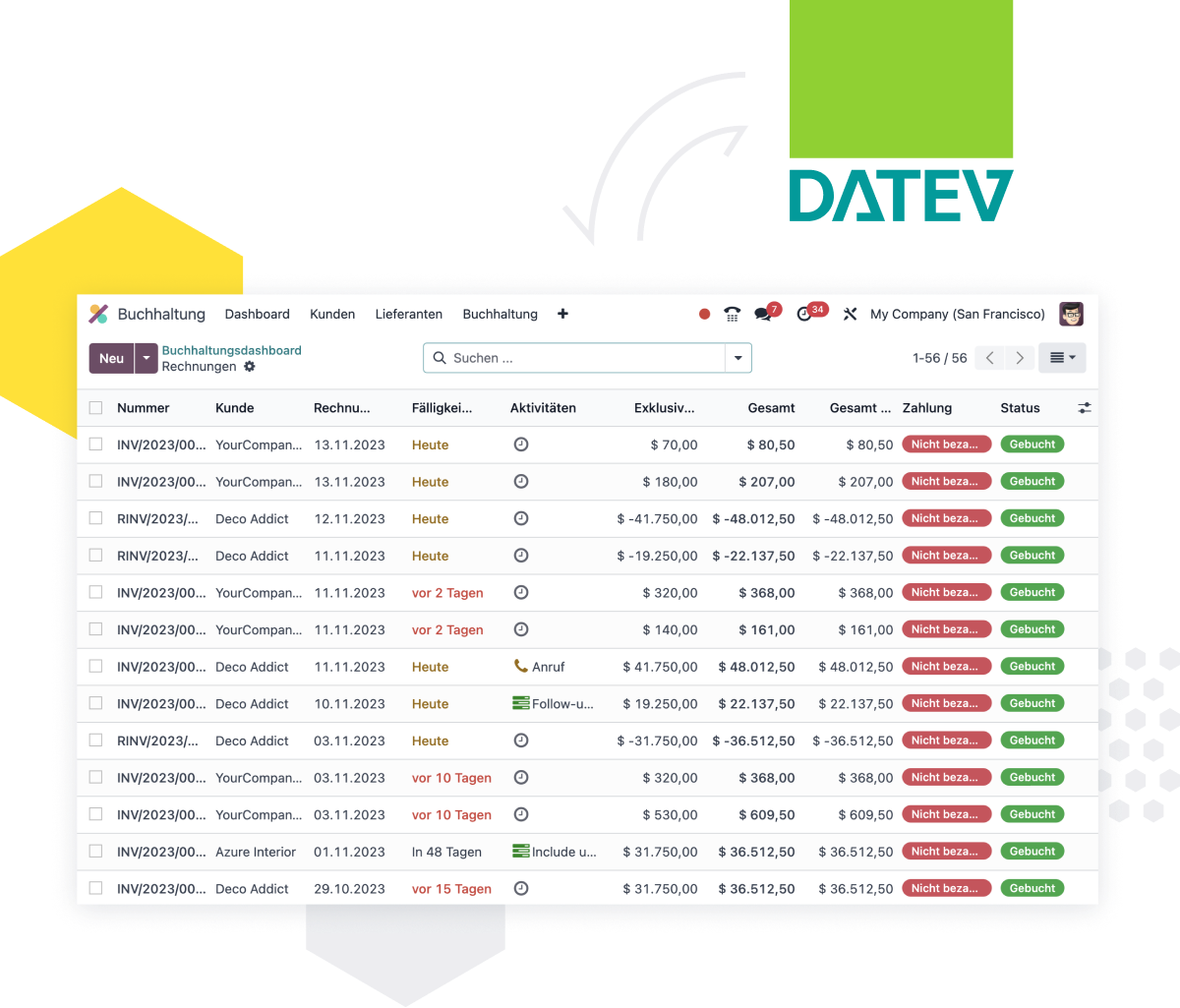This screenshot has width=1180, height=1008.
Task: Click the activity clock in the $ 530,00 row
Action: (521, 814)
